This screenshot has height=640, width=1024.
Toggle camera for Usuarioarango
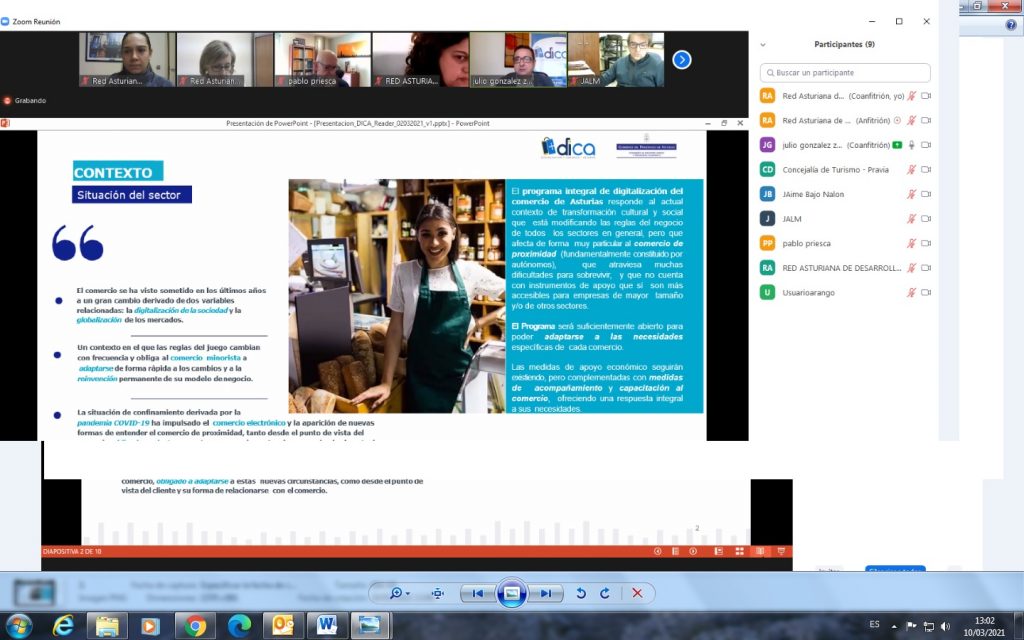926,292
